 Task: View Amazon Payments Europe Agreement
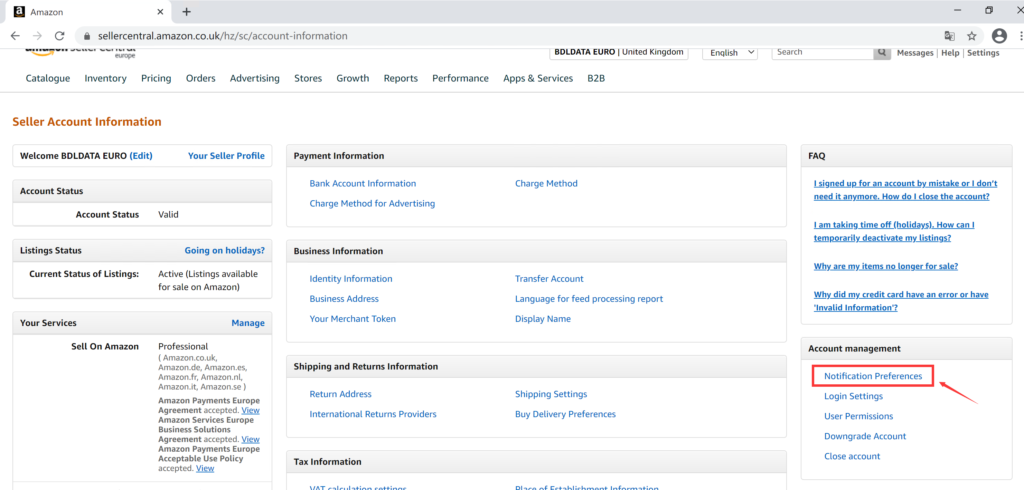250,410
